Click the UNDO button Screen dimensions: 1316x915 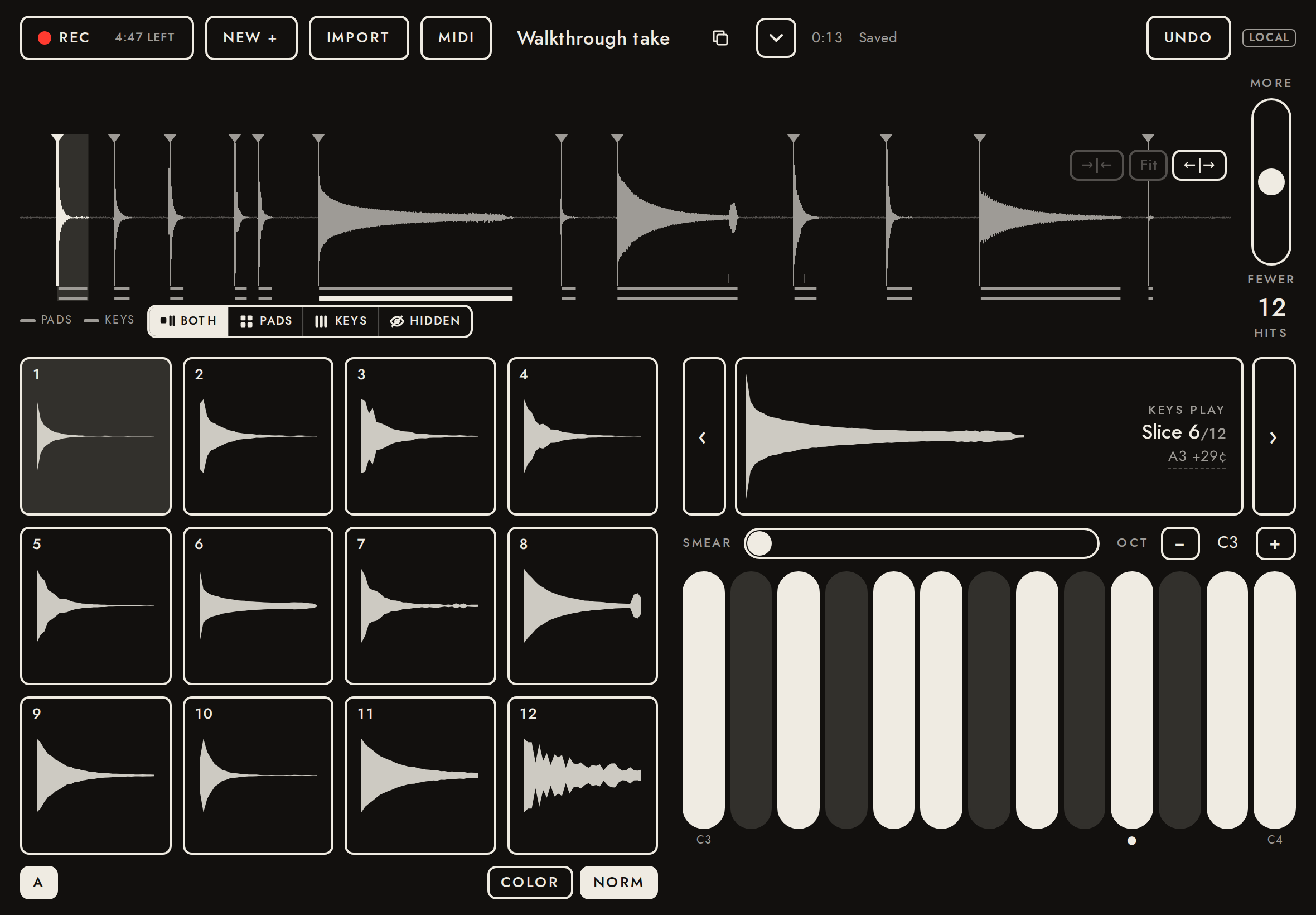tap(1188, 38)
